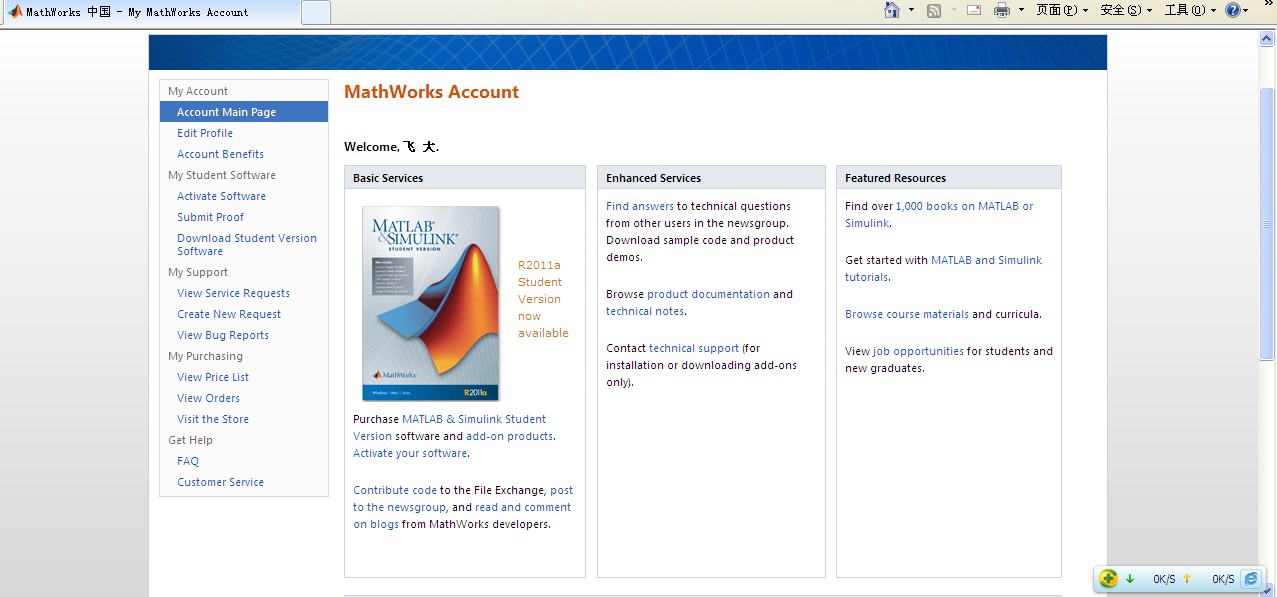The height and width of the screenshot is (597, 1277).
Task: Click Visit the Store
Action: pyautogui.click(x=213, y=419)
